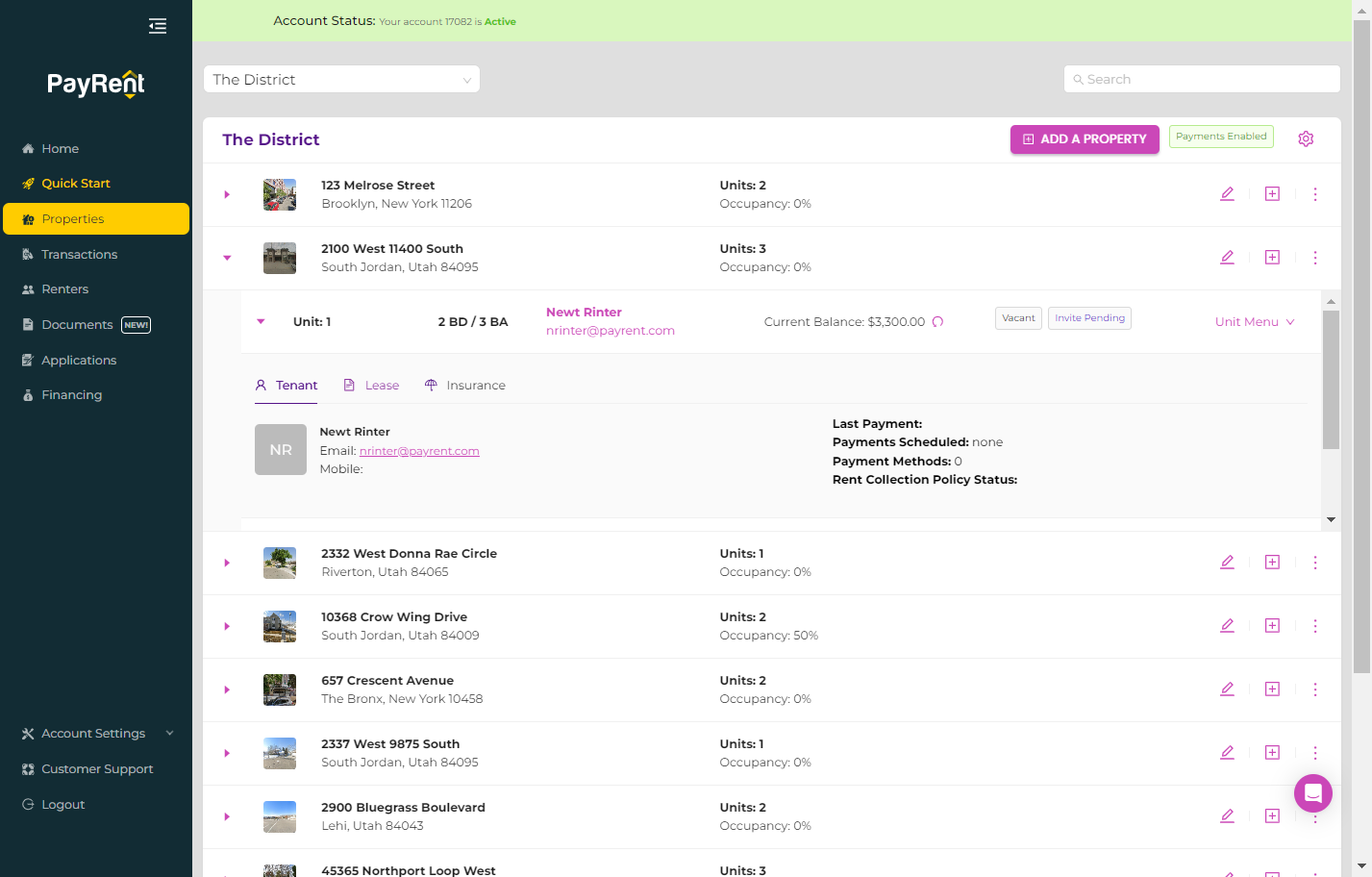Click the Search input field
Screen dimensions: 1372x877
pos(1202,79)
